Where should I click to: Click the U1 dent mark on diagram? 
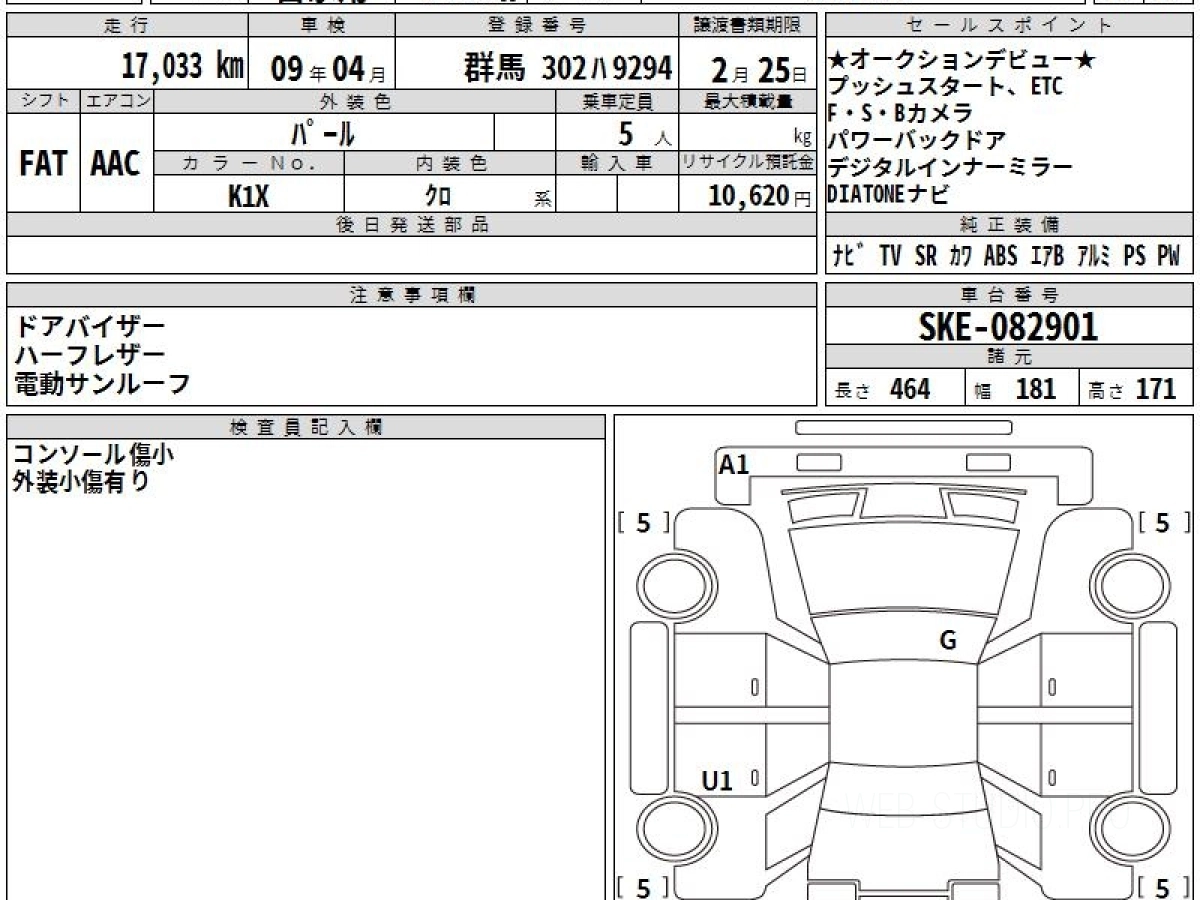pos(717,781)
